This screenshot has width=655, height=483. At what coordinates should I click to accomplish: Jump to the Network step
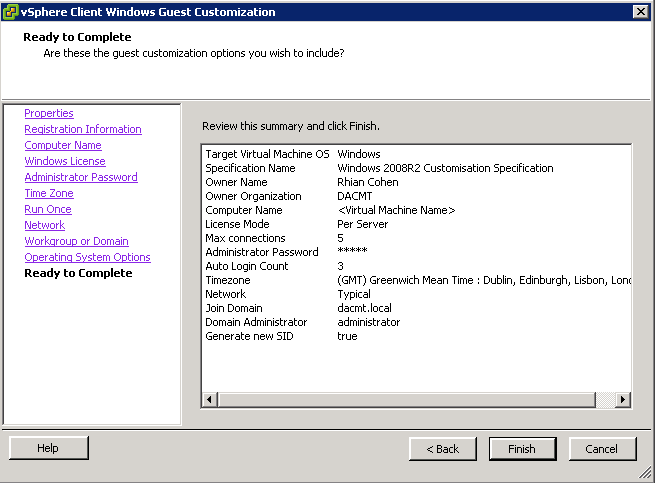(44, 225)
